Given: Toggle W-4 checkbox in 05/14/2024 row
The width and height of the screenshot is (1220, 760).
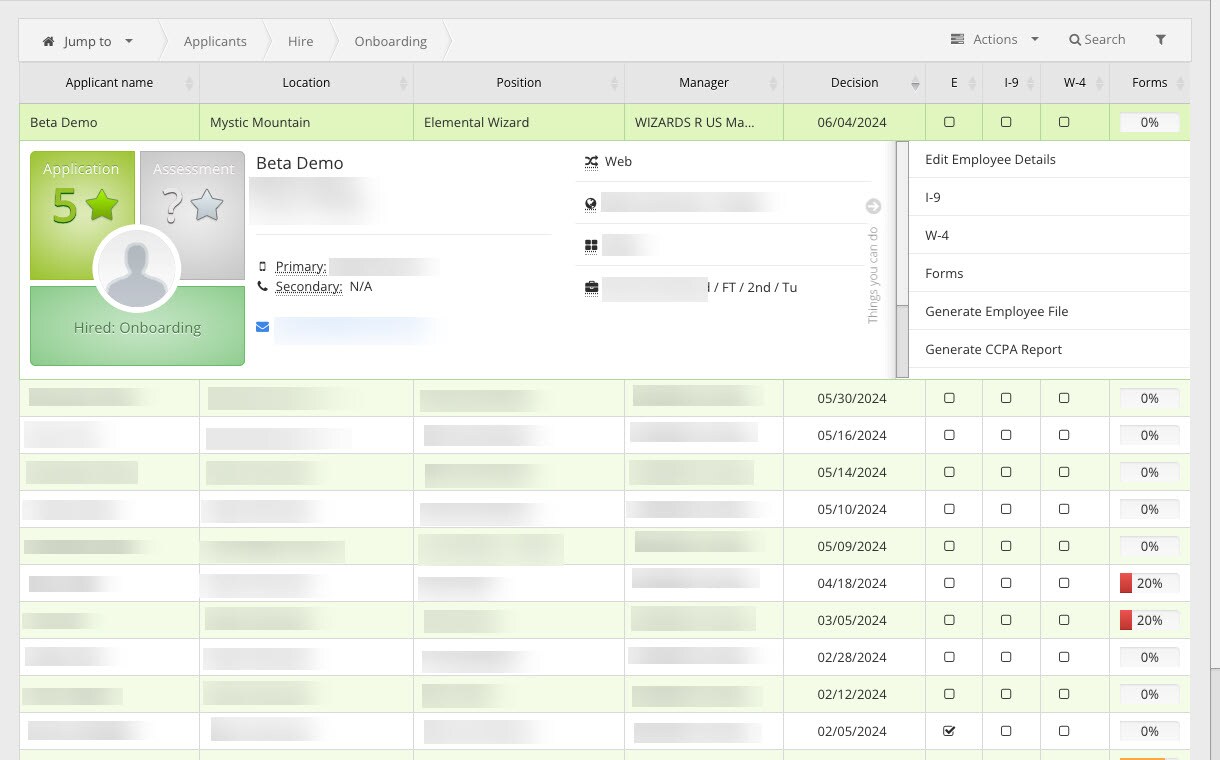Looking at the screenshot, I should point(1064,472).
